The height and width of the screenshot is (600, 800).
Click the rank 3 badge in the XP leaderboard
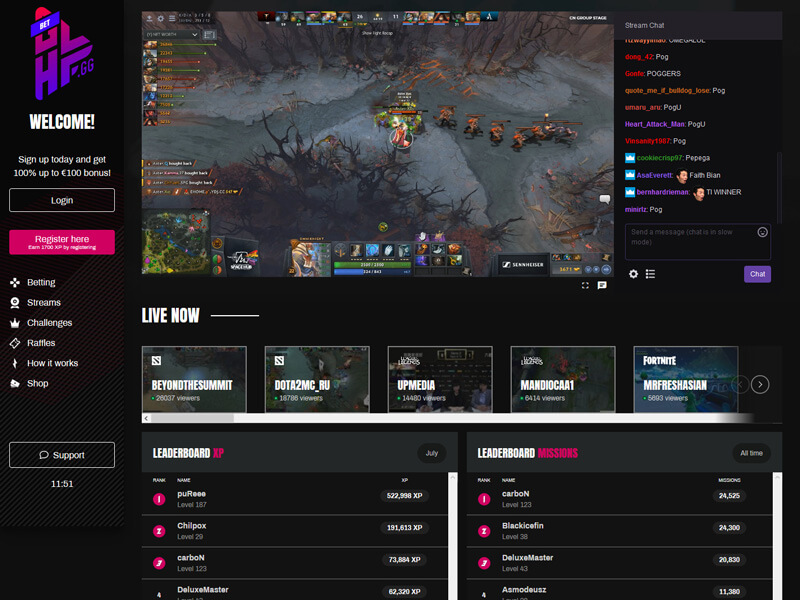(x=159, y=563)
